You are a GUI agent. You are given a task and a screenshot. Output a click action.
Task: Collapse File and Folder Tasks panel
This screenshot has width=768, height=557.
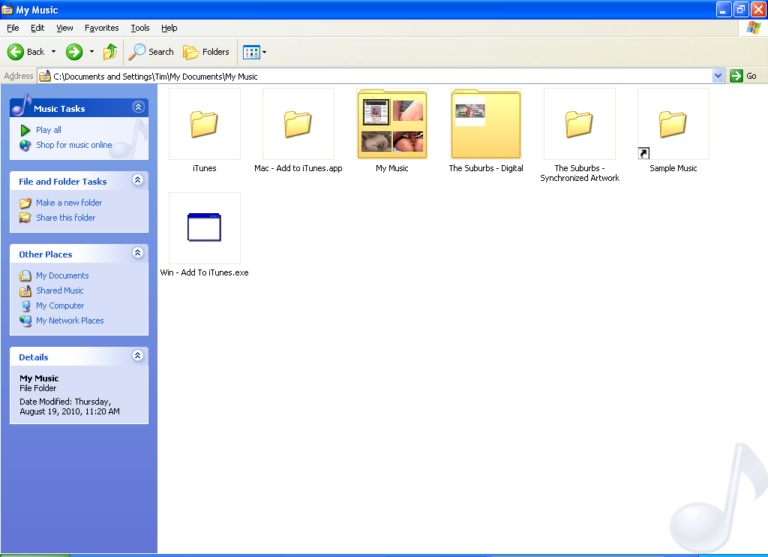click(137, 181)
